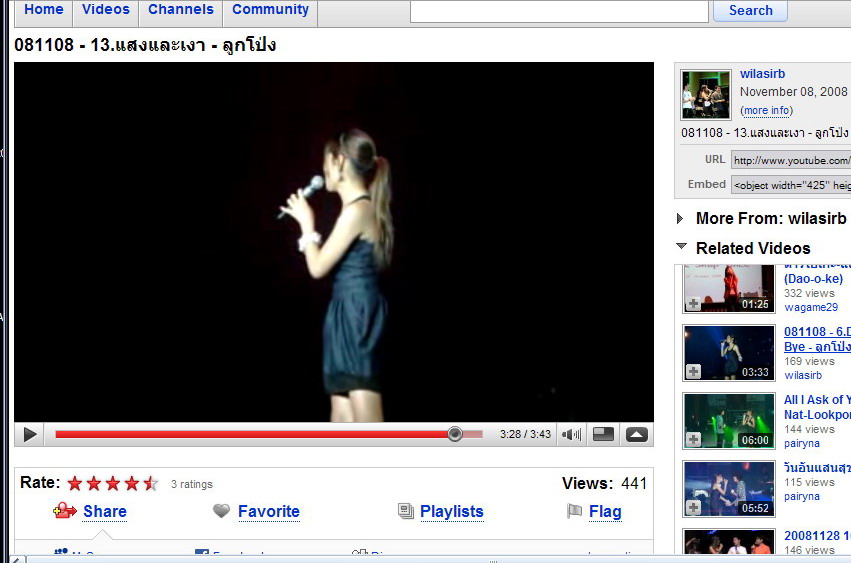Open the 081108 - 6. related video link

tap(817, 339)
